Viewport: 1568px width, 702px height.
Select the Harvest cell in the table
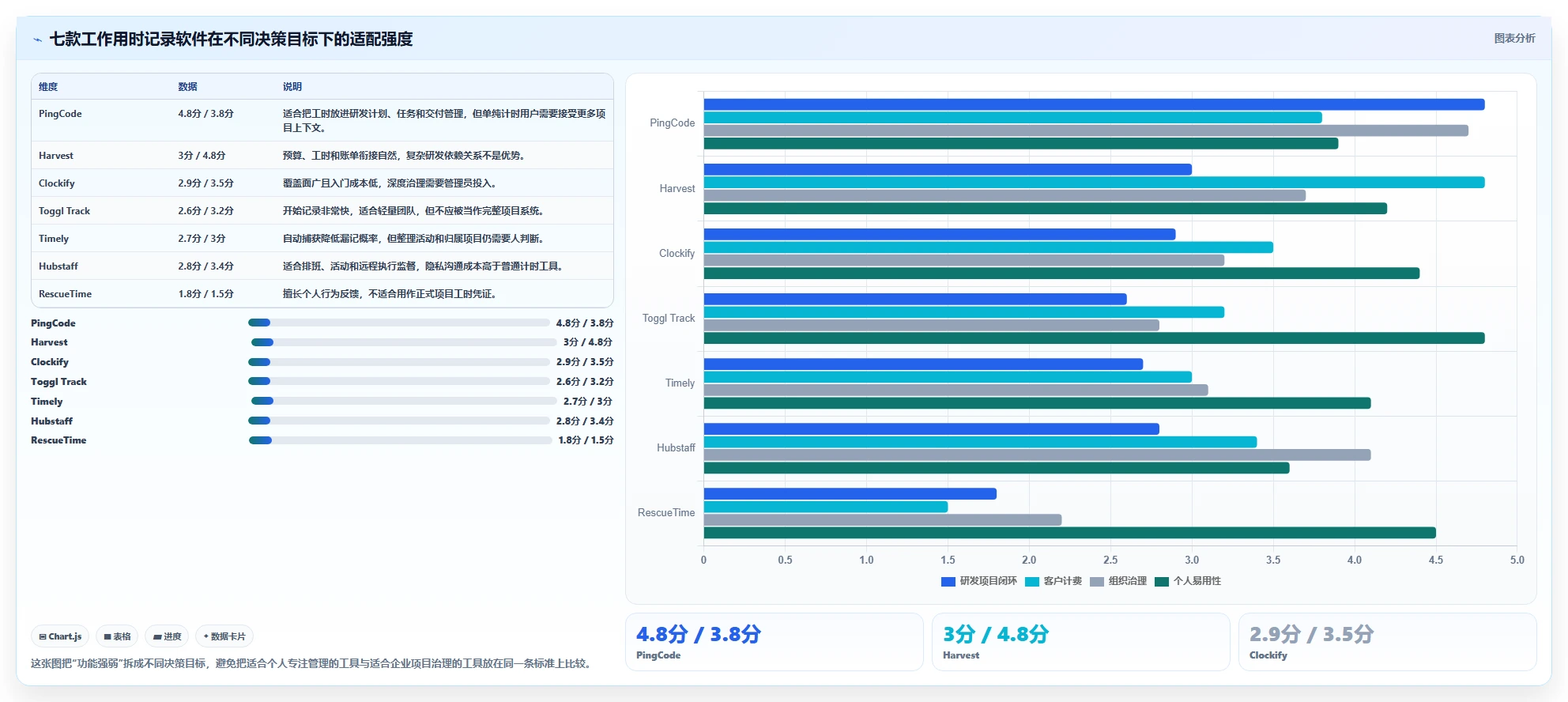(x=55, y=156)
